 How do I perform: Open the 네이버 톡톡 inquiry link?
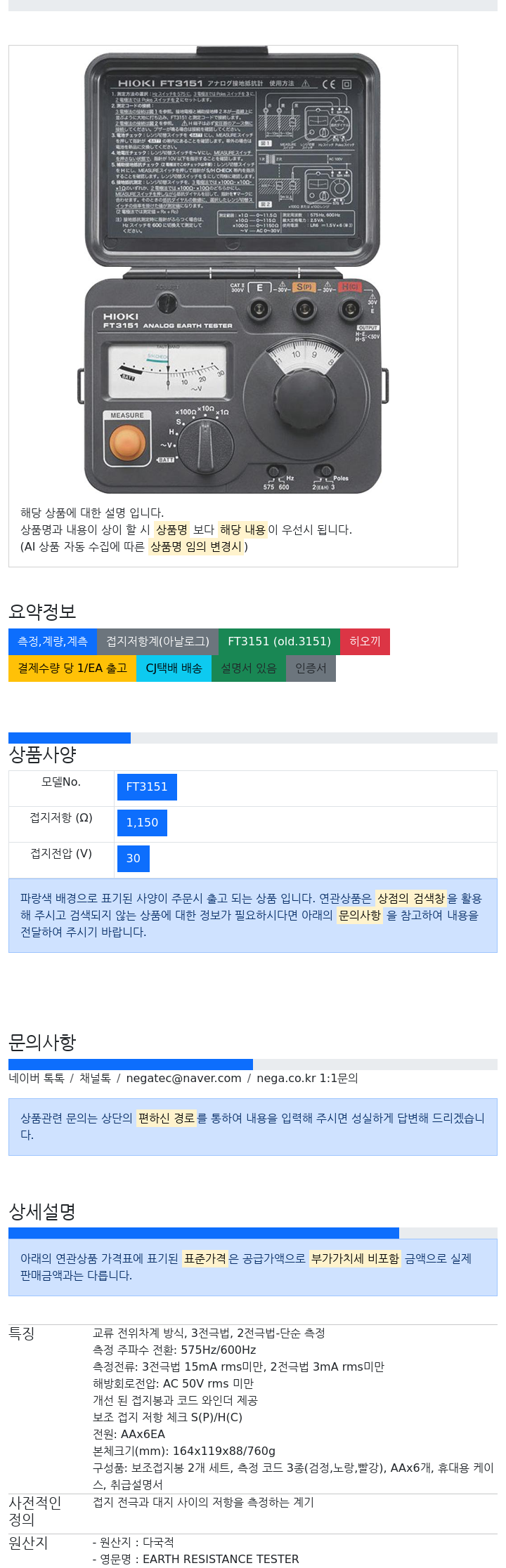37,1079
